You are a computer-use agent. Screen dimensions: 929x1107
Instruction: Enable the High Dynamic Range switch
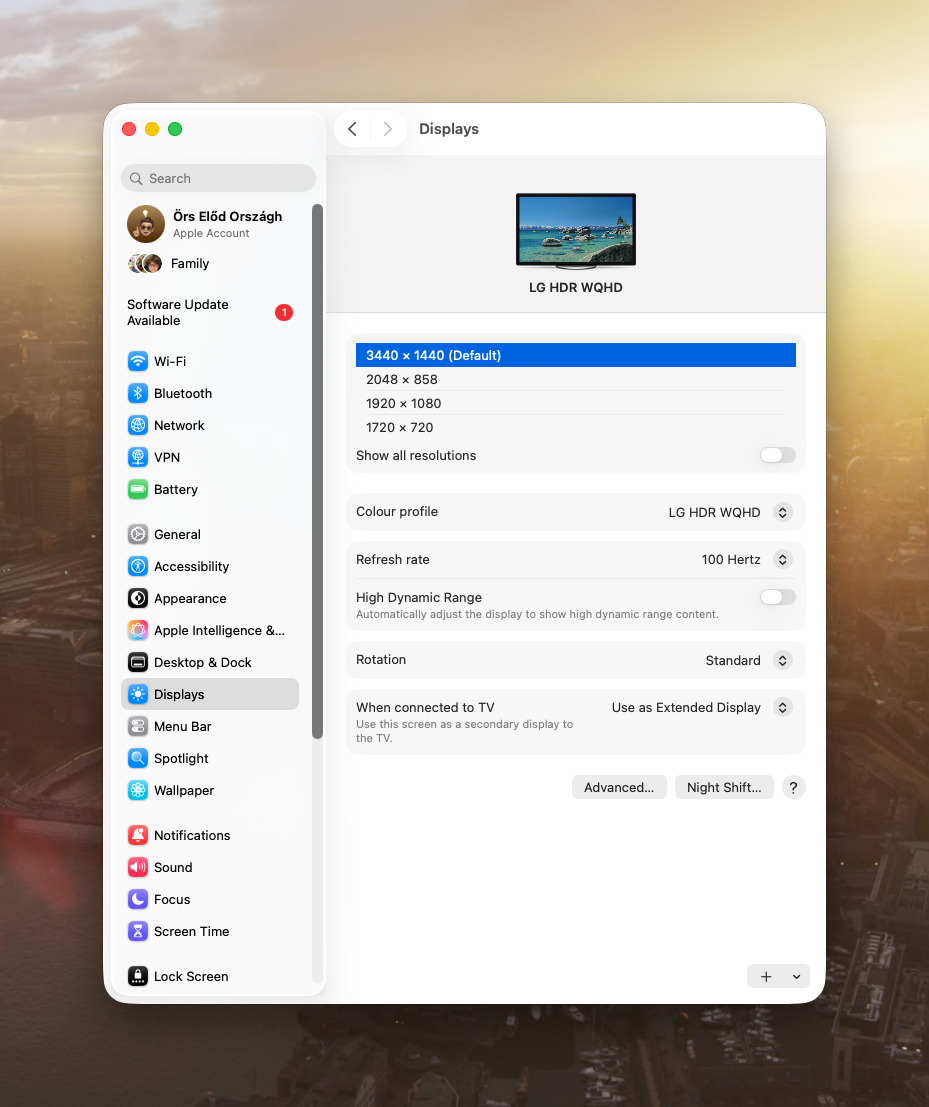pos(777,597)
